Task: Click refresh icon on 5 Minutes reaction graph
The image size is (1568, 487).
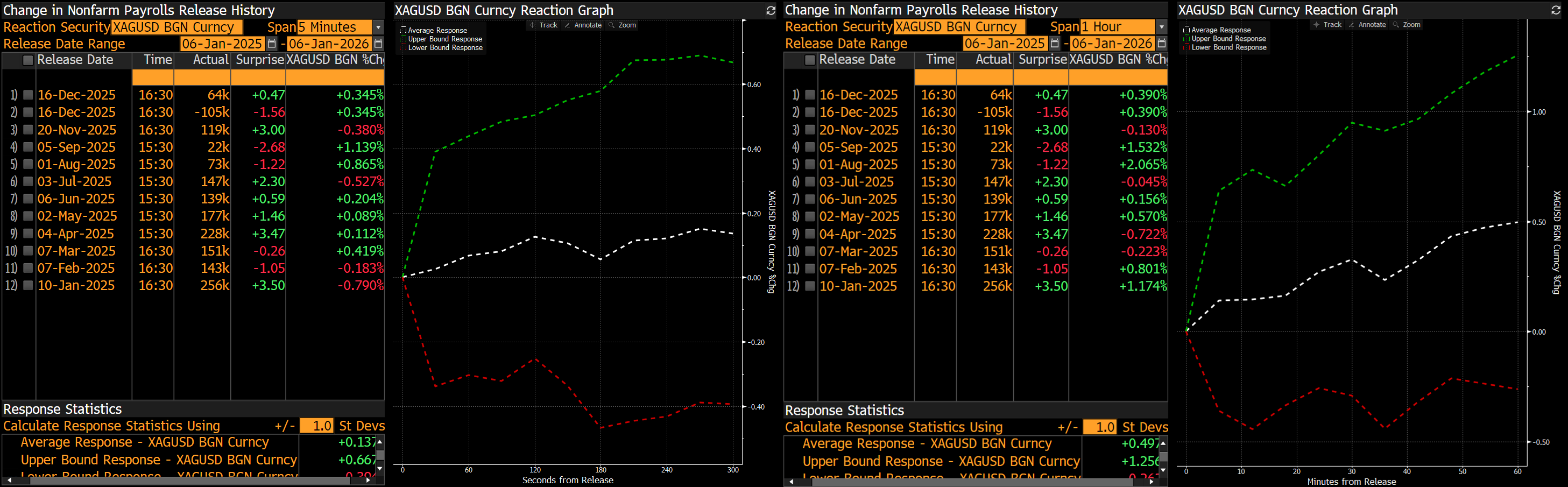Action: pos(770,10)
